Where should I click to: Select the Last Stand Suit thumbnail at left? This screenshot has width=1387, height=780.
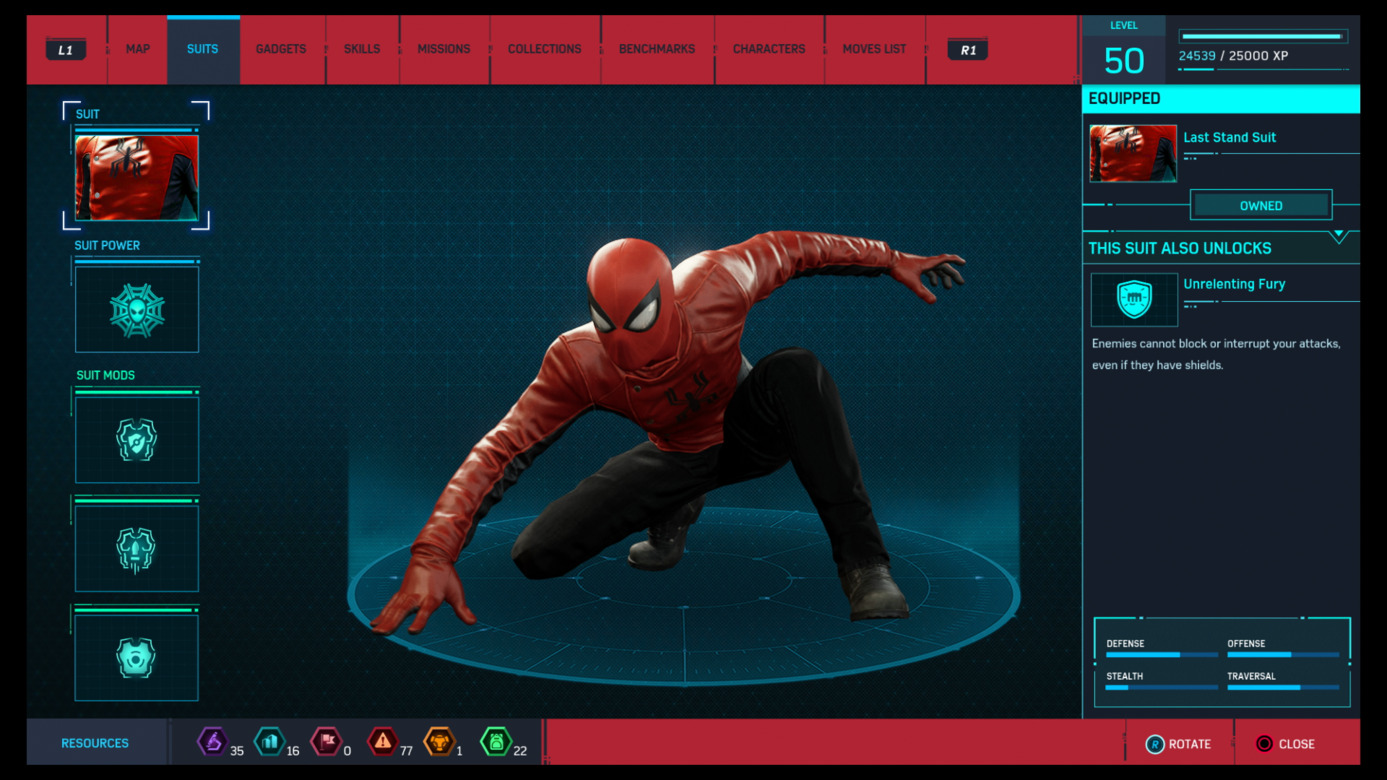tap(137, 177)
